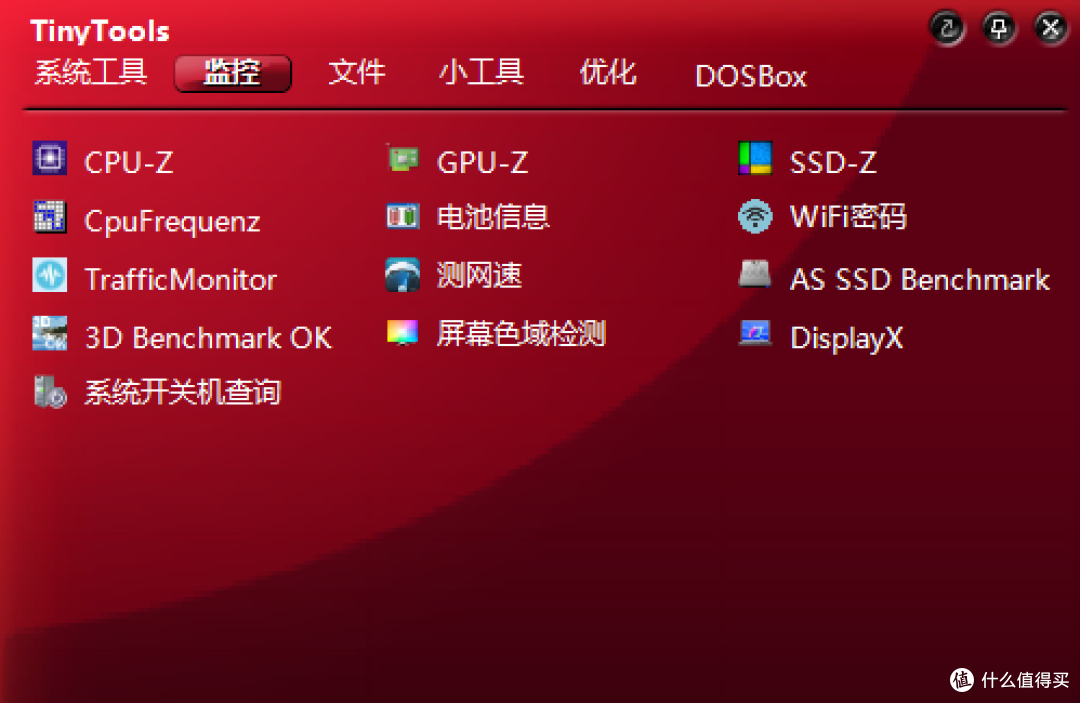1080x703 pixels.
Task: Open the TrafficMonitor icon
Action: (50, 275)
